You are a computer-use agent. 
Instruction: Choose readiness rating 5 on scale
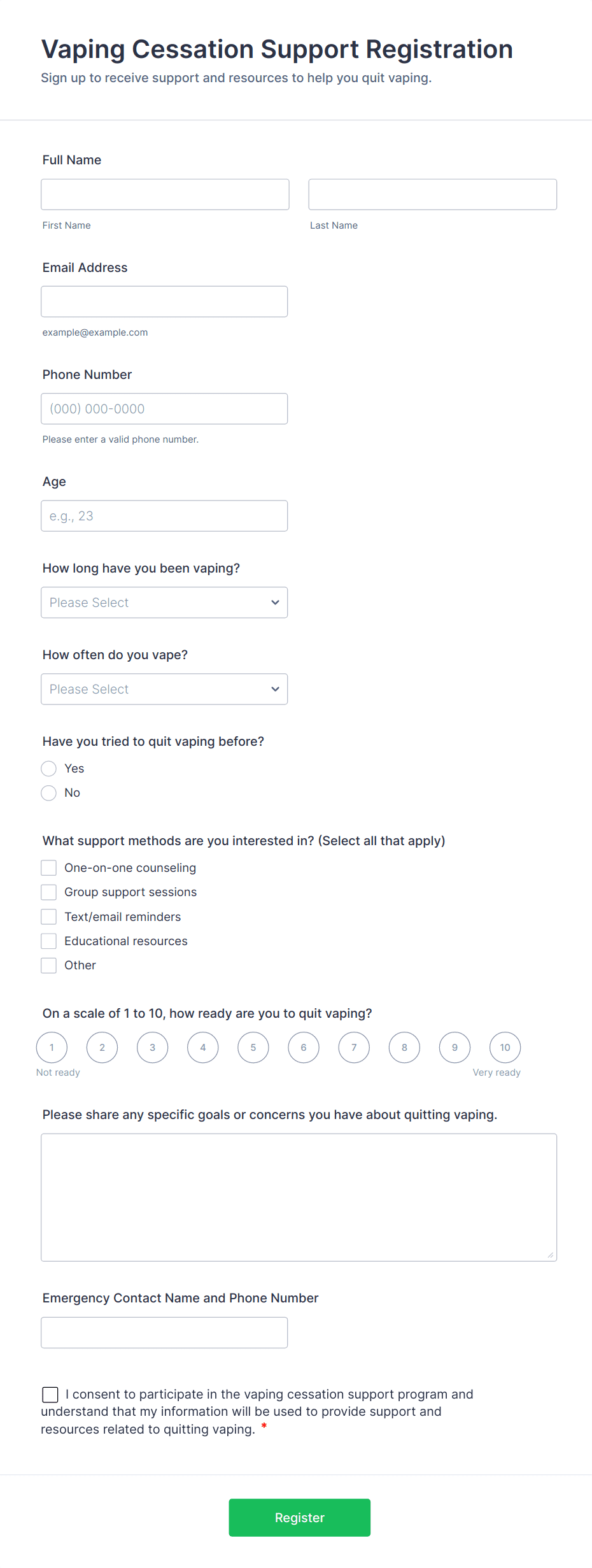point(253,1048)
